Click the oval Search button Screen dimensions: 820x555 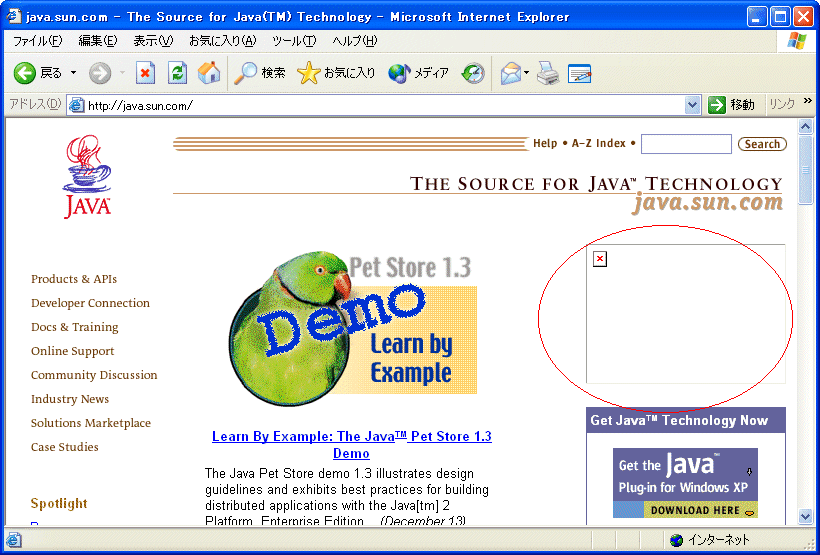(762, 144)
